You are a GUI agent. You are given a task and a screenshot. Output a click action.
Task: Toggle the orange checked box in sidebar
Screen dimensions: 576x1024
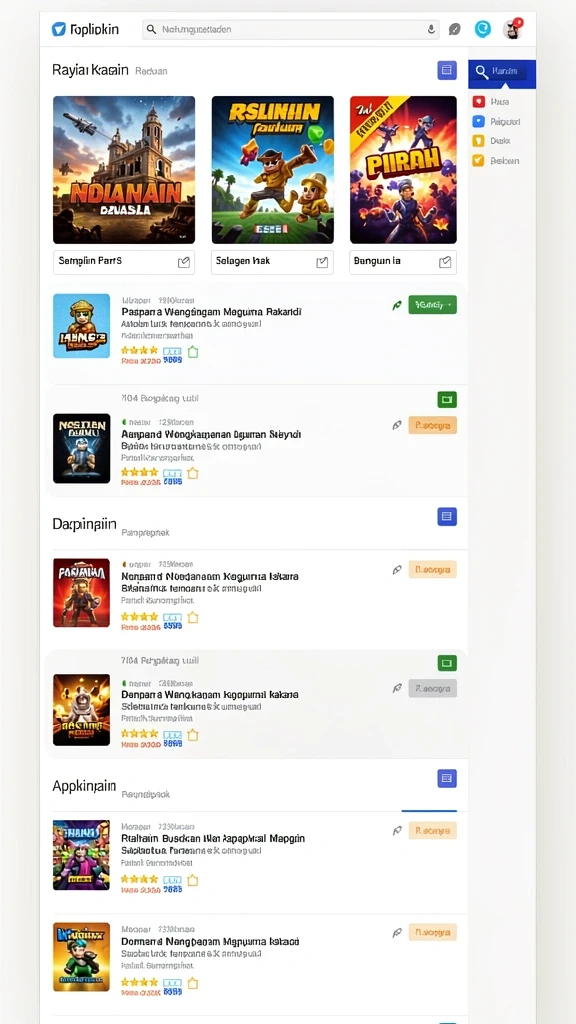478,161
